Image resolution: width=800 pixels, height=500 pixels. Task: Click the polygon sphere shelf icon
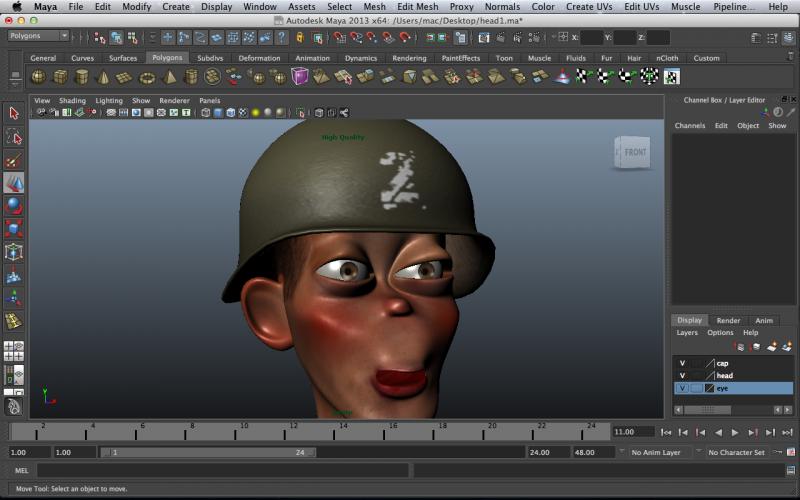38,77
